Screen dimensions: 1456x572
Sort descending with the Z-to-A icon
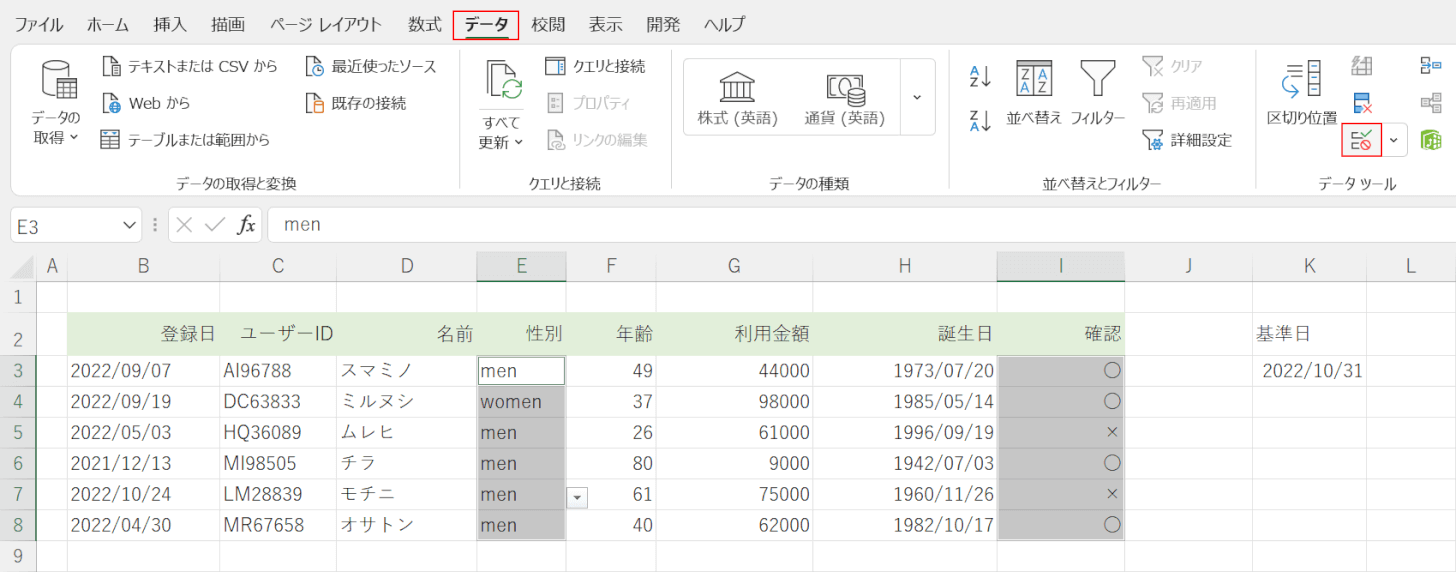(980, 121)
